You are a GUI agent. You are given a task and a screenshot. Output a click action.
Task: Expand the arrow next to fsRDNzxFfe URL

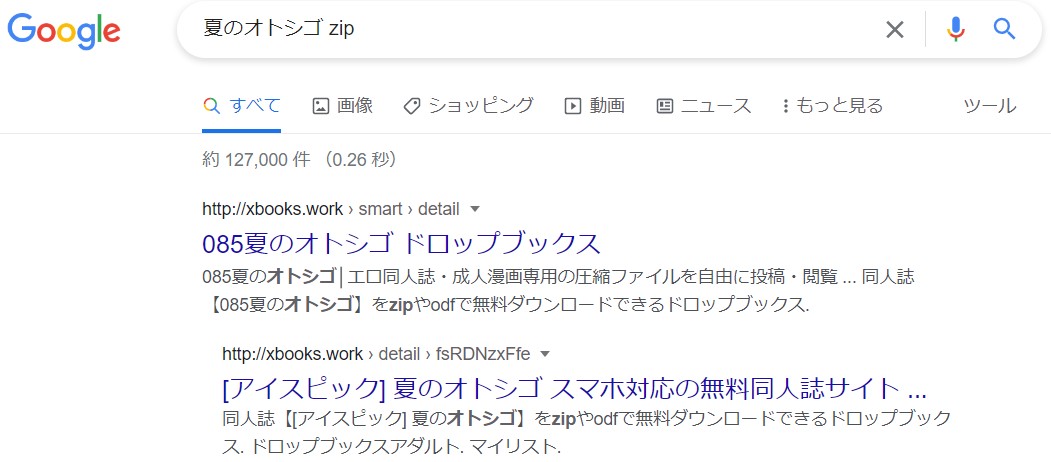coord(545,353)
